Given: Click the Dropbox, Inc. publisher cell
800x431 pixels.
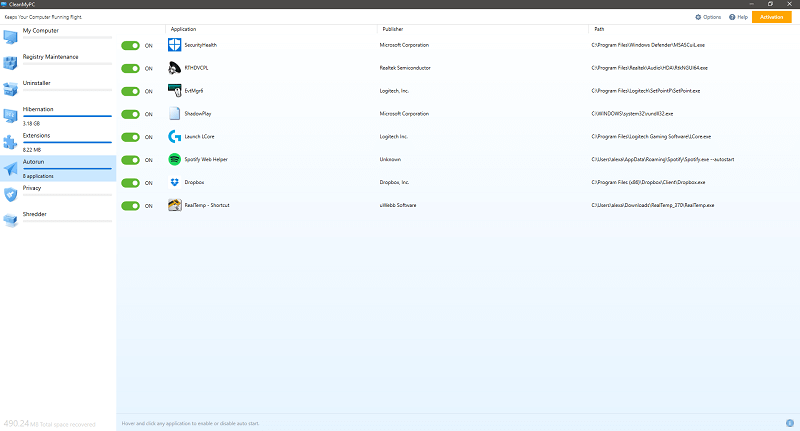Looking at the screenshot, I should [394, 182].
